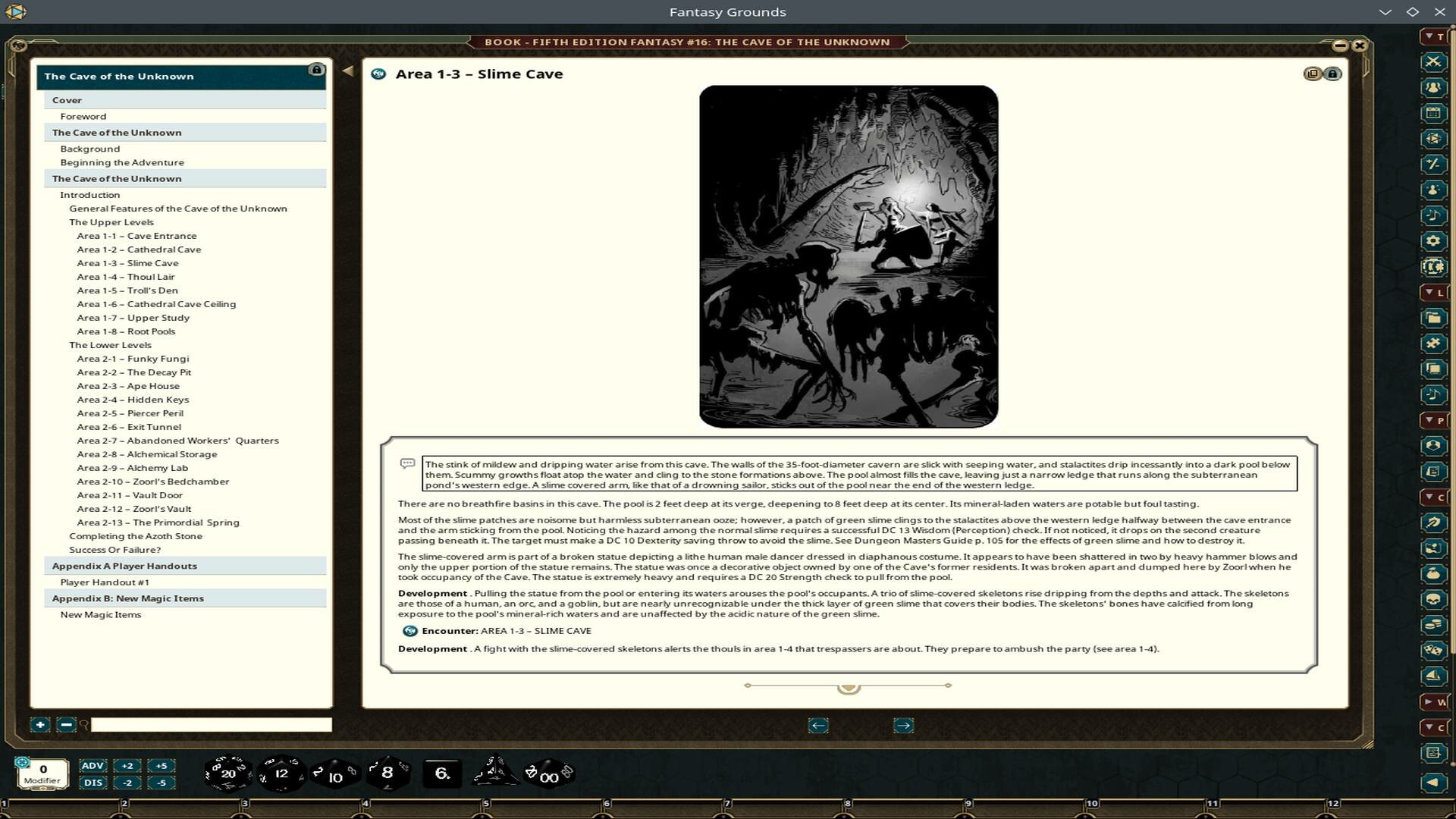Enable the DIS disadvantage toggle
The width and height of the screenshot is (1456, 819).
pyautogui.click(x=93, y=782)
